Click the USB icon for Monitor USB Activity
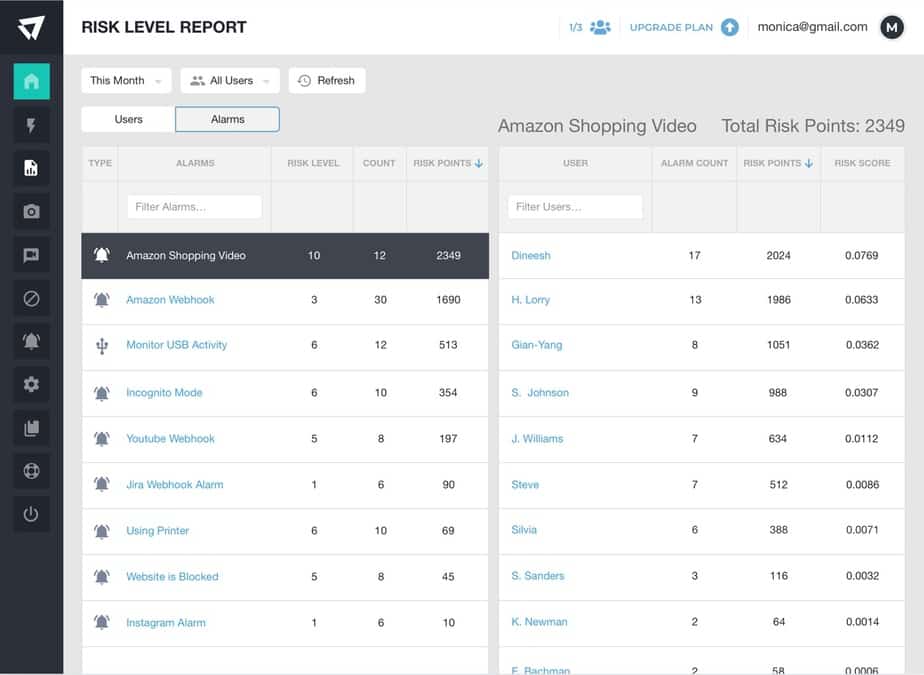Screen dimensions: 924x675 pyautogui.click(x=101, y=345)
